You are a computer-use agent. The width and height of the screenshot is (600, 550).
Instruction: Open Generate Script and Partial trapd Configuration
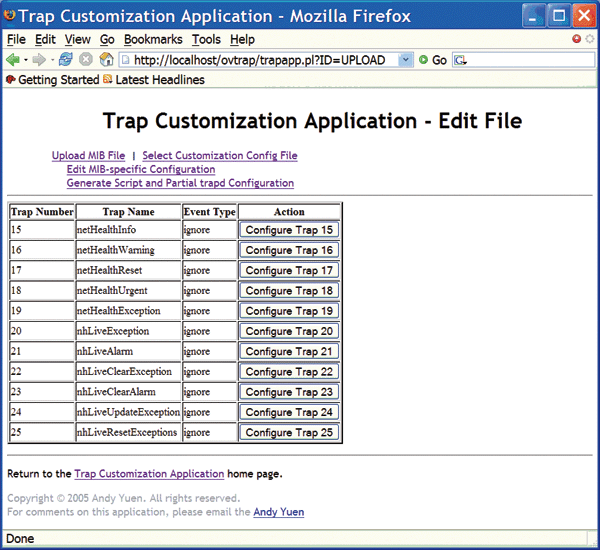tap(180, 183)
